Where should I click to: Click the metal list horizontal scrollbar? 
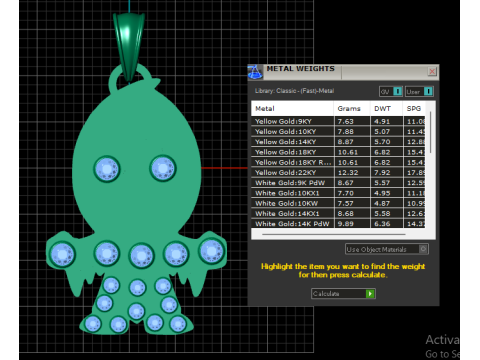coord(333,234)
